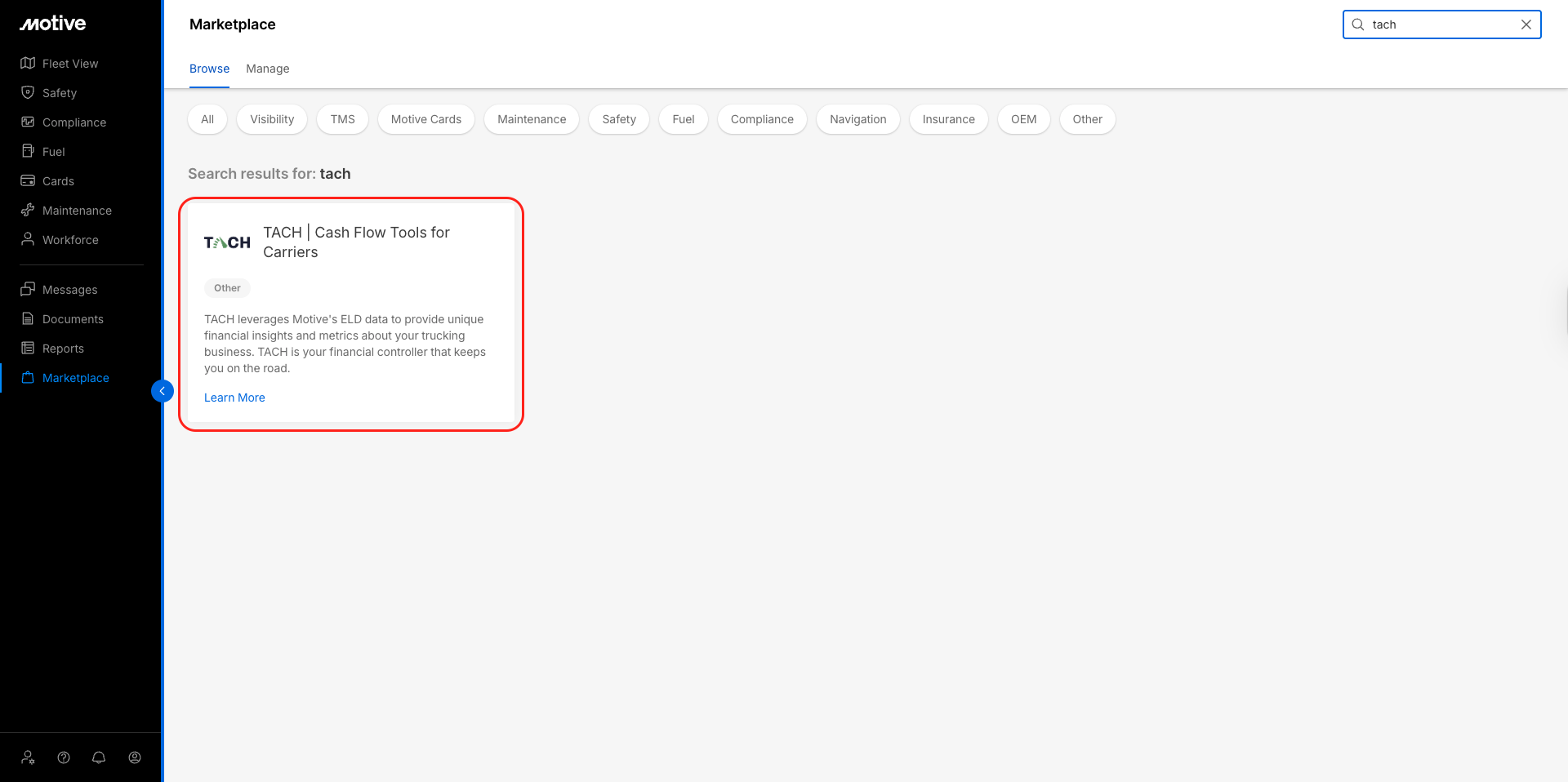Click the Motive logo
Image resolution: width=1568 pixels, height=782 pixels.
53,24
